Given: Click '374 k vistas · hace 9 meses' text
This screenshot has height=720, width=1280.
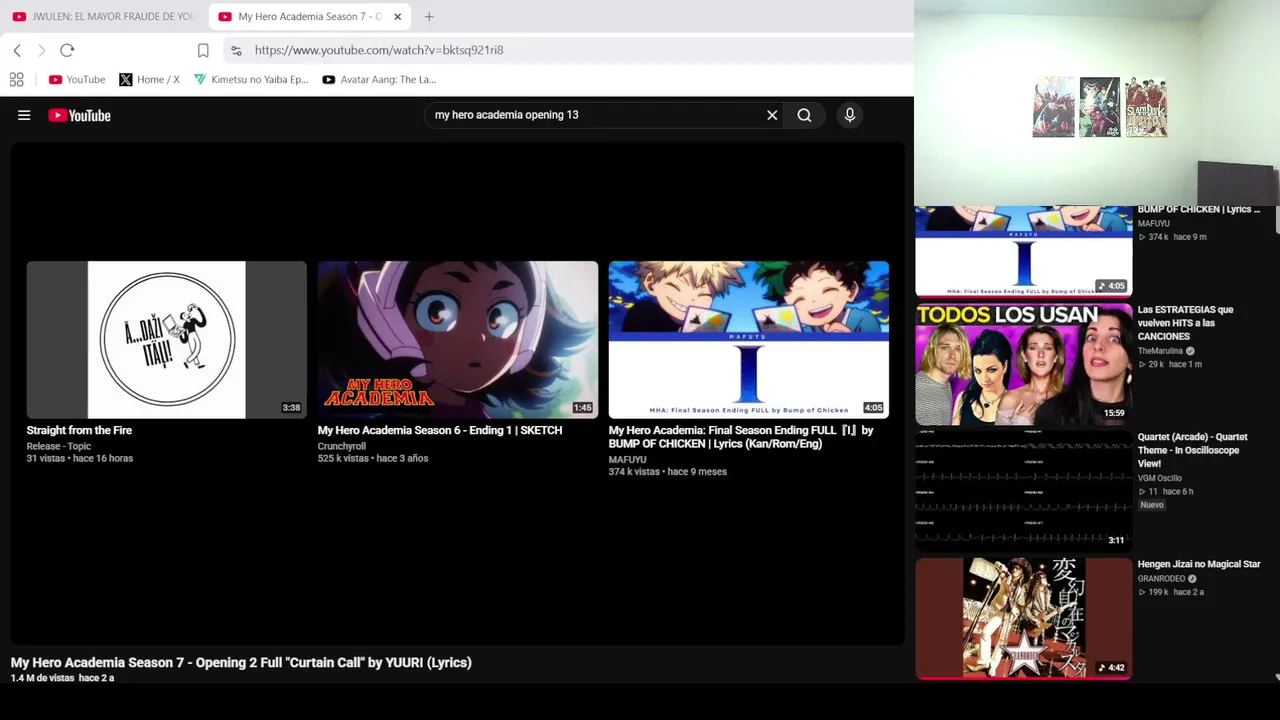Looking at the screenshot, I should tap(668, 472).
